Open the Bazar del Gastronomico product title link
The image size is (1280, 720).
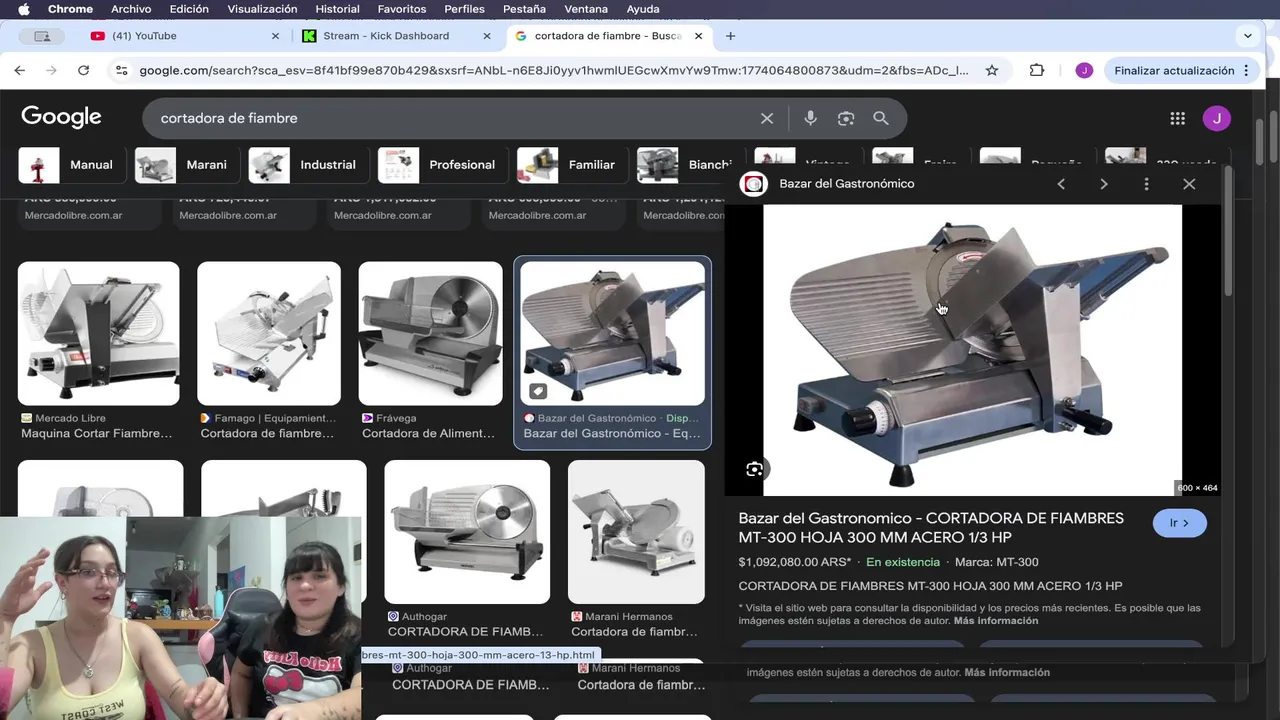click(x=931, y=527)
